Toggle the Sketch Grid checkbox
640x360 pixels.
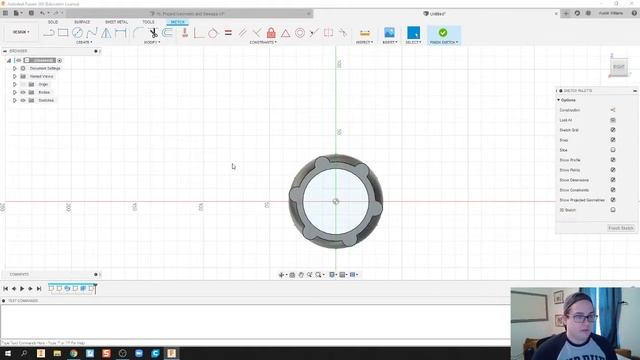click(613, 130)
